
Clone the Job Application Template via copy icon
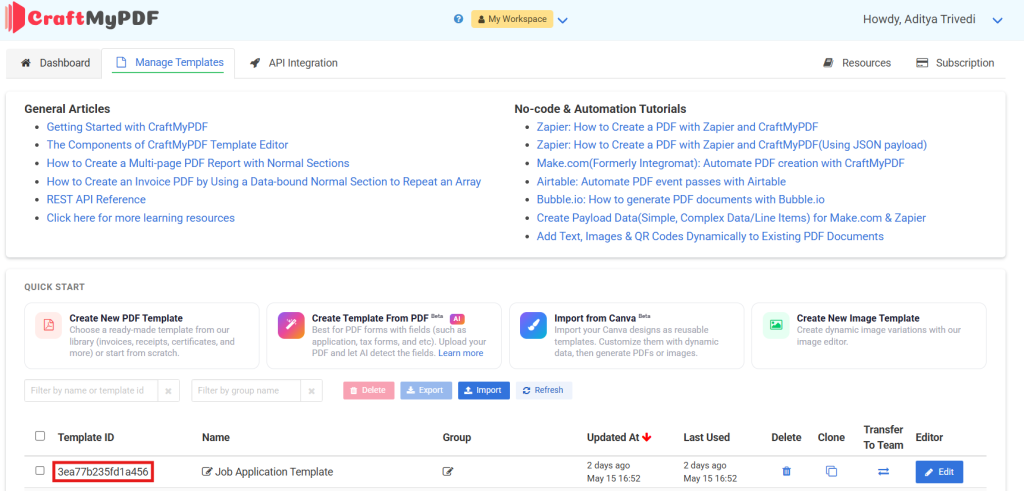point(831,471)
